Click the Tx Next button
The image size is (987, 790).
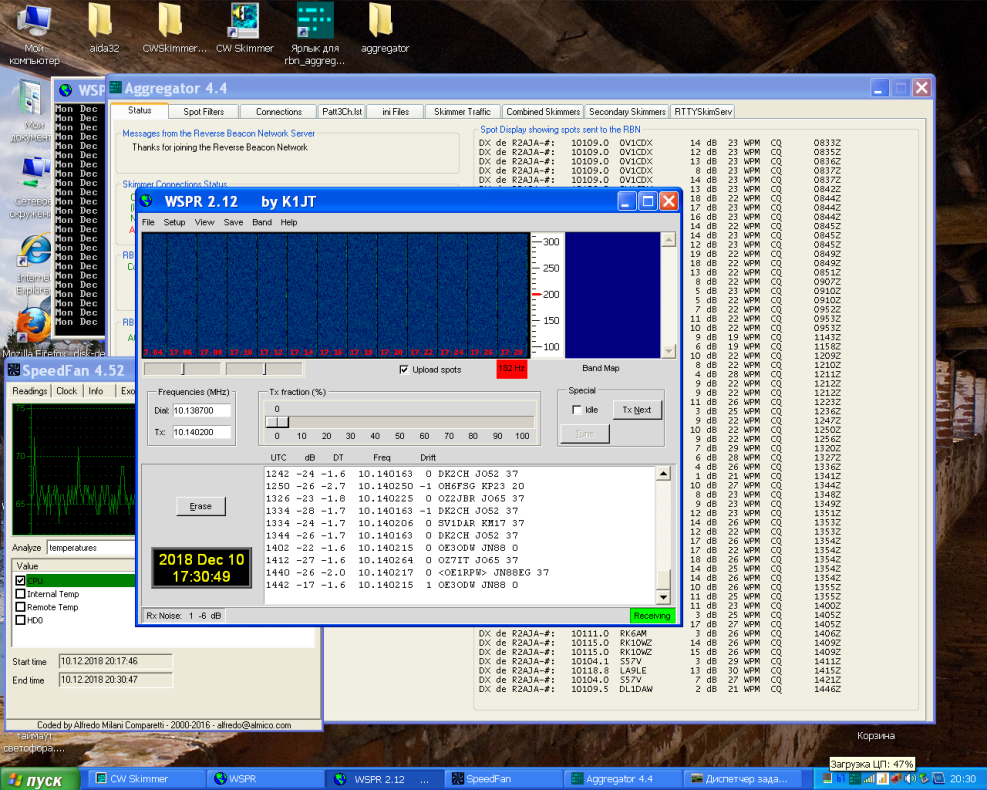(636, 410)
